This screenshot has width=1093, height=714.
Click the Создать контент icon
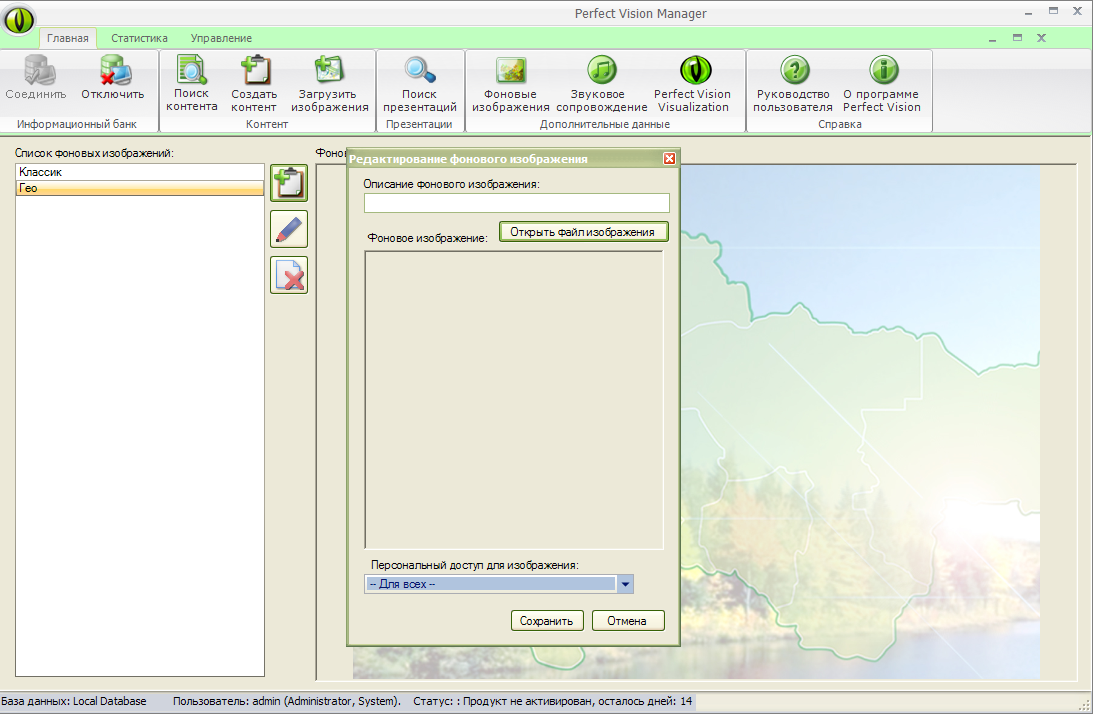tap(255, 70)
